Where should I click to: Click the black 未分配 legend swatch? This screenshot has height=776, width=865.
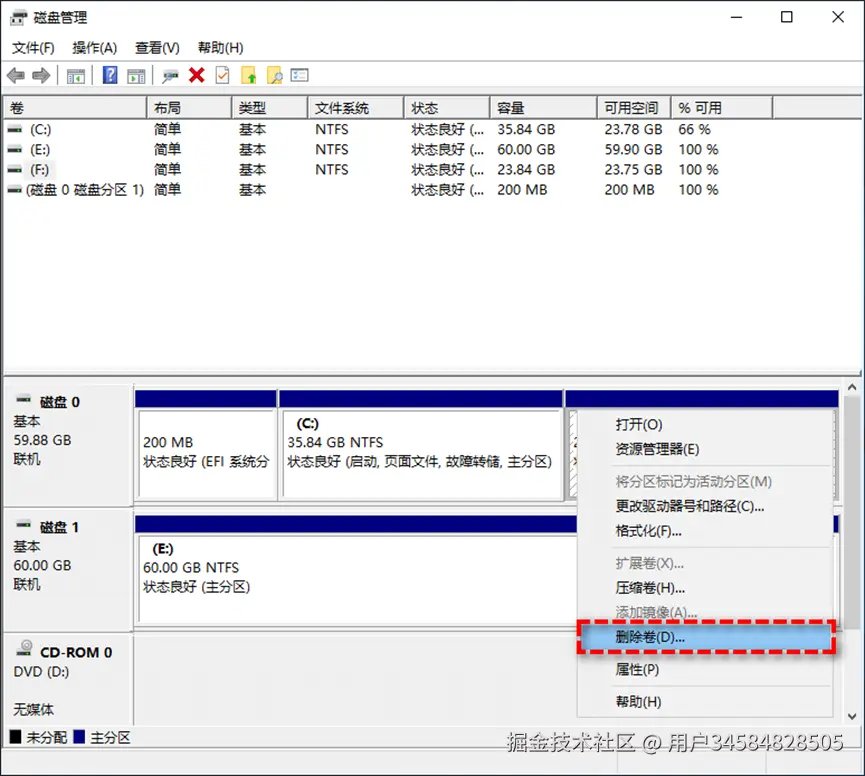(15, 736)
